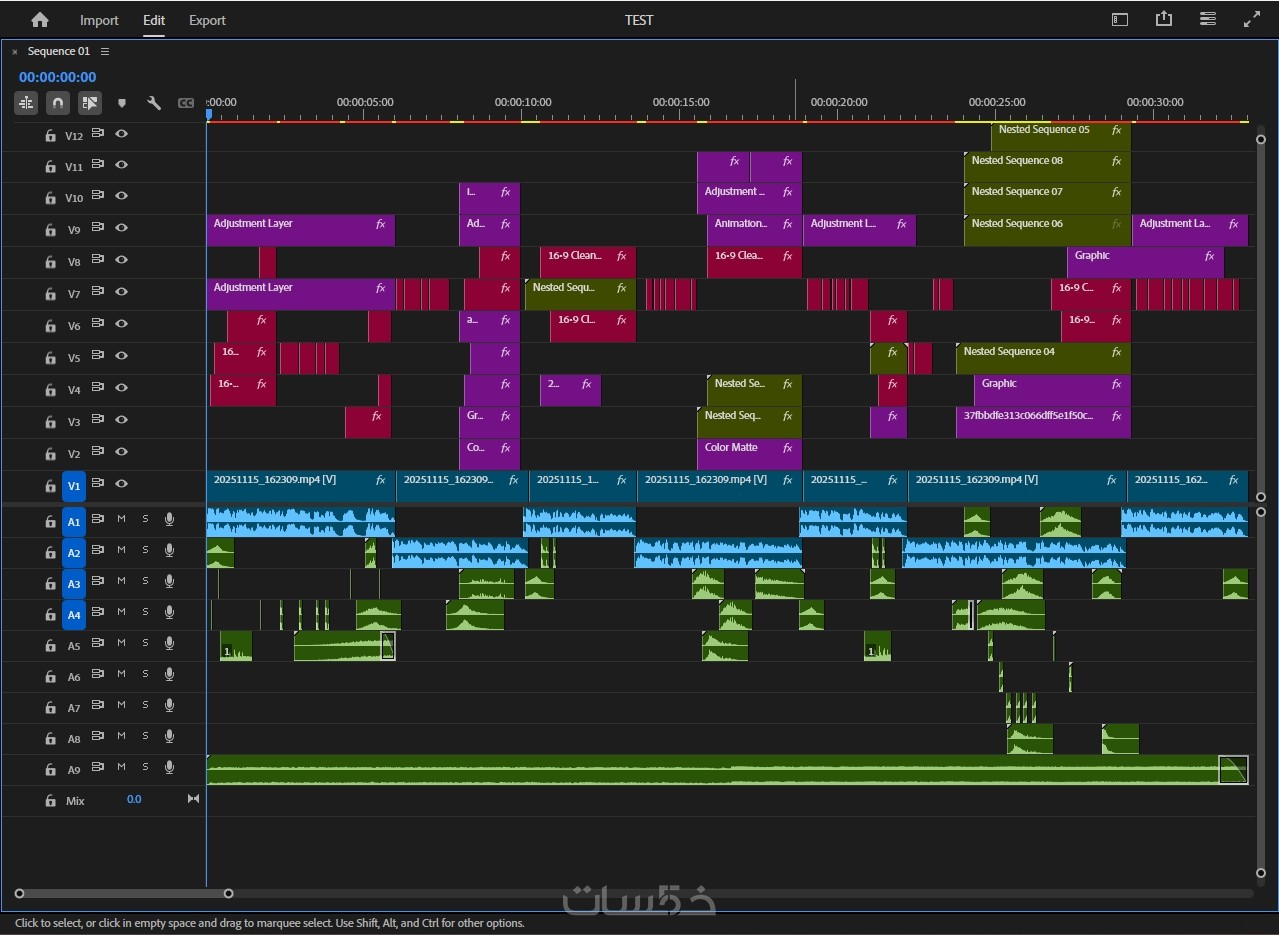Toggle A2 track targeting button

pos(74,552)
